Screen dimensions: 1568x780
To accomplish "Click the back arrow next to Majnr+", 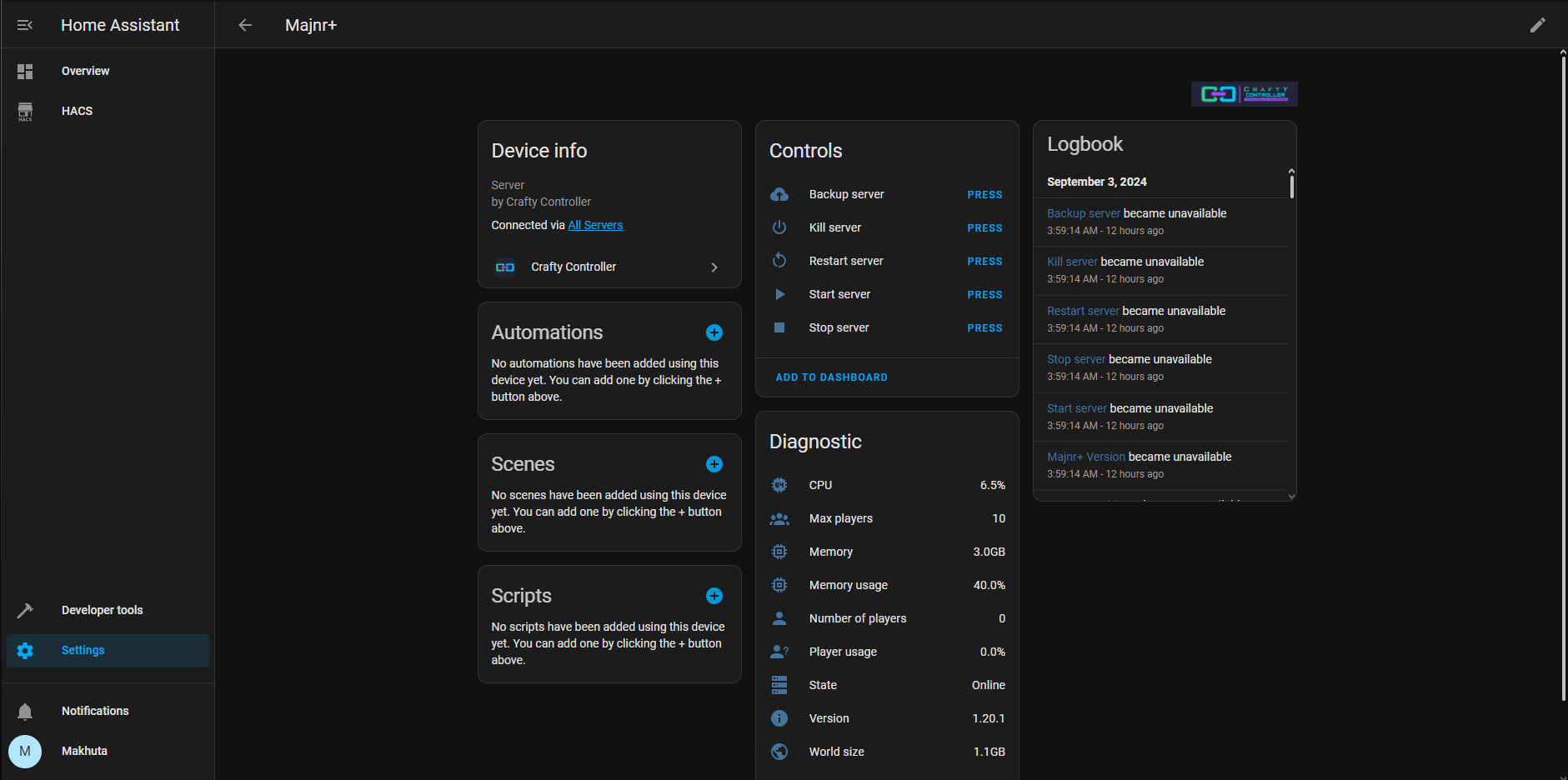I will tap(245, 25).
